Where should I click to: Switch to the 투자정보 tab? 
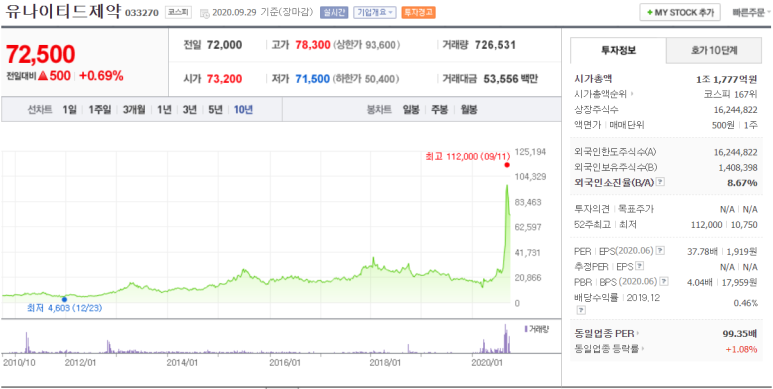(x=618, y=50)
